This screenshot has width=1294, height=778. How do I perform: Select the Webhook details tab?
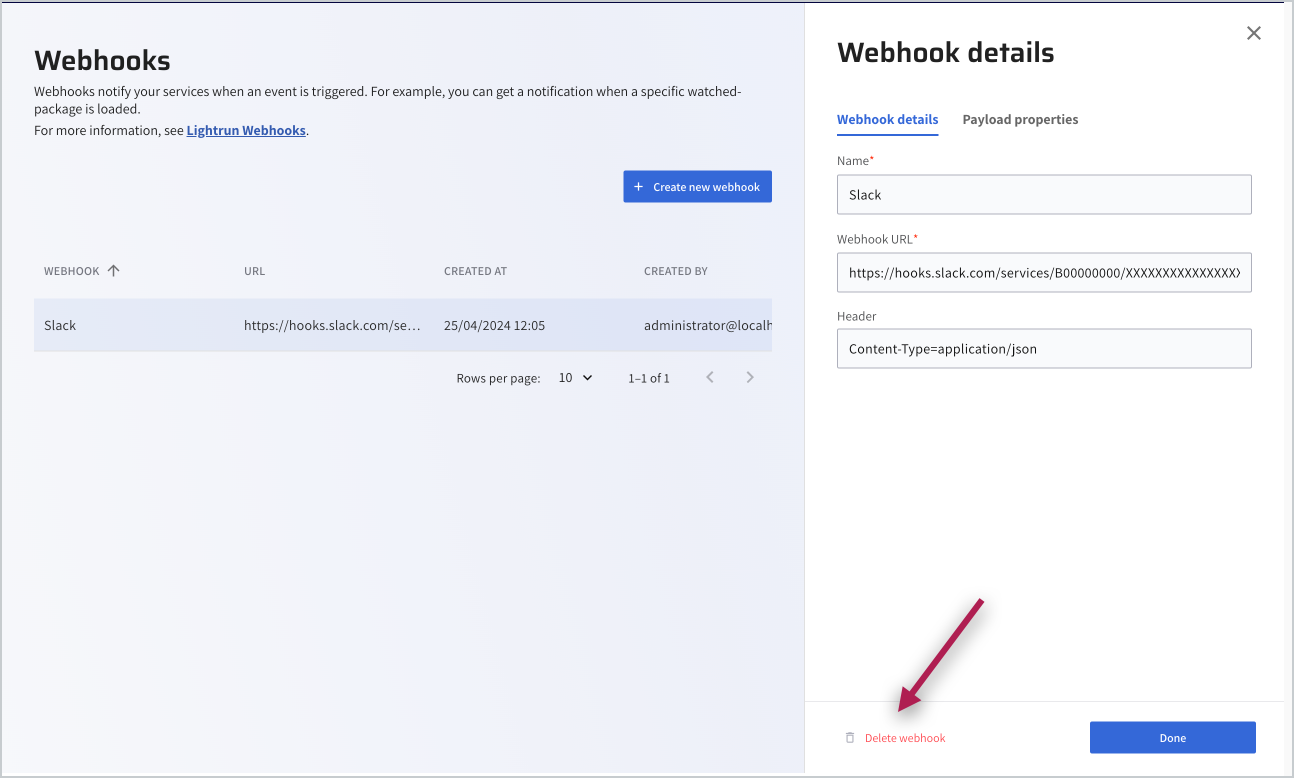pos(887,120)
